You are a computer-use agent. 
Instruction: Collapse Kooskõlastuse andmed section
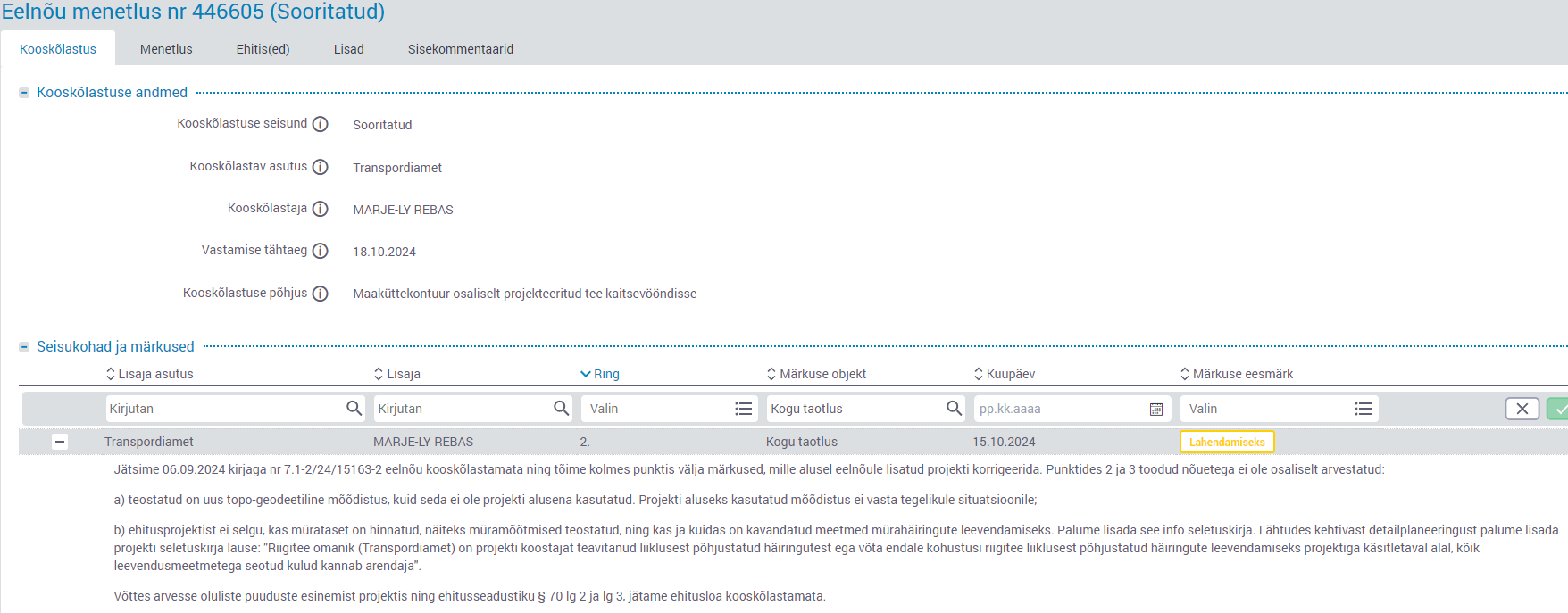[24, 93]
